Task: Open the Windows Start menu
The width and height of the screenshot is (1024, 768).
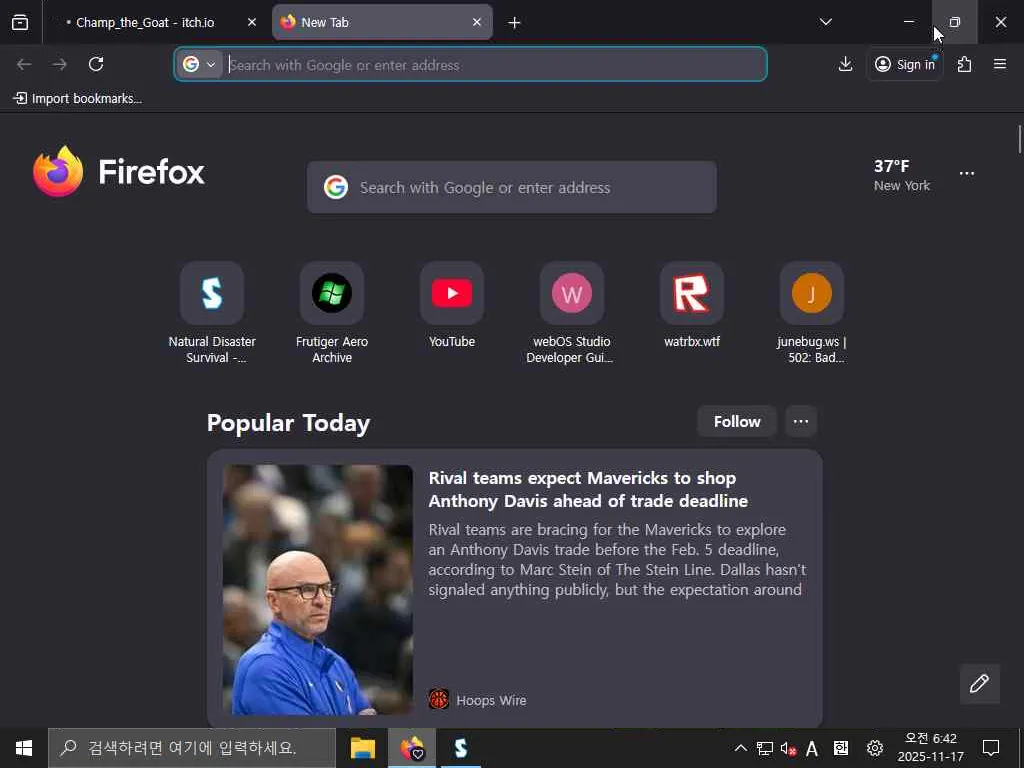Action: pyautogui.click(x=24, y=748)
